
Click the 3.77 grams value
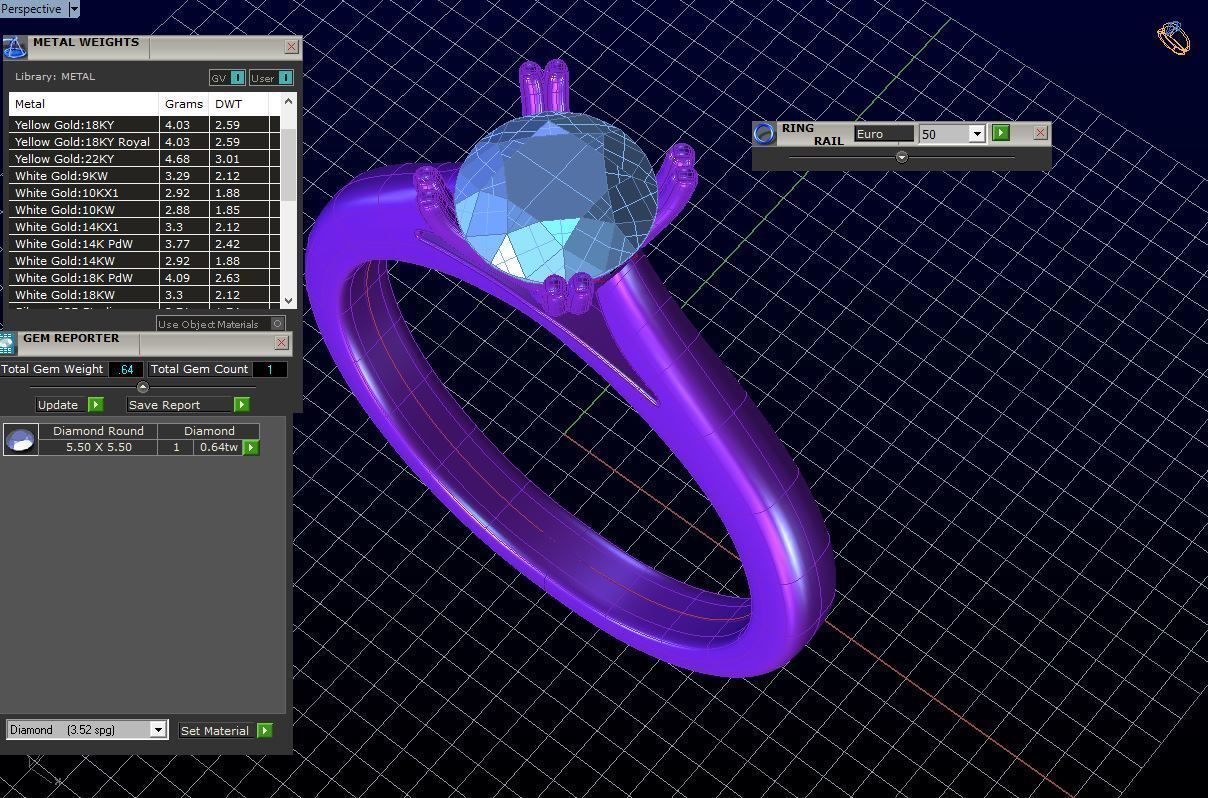click(177, 244)
